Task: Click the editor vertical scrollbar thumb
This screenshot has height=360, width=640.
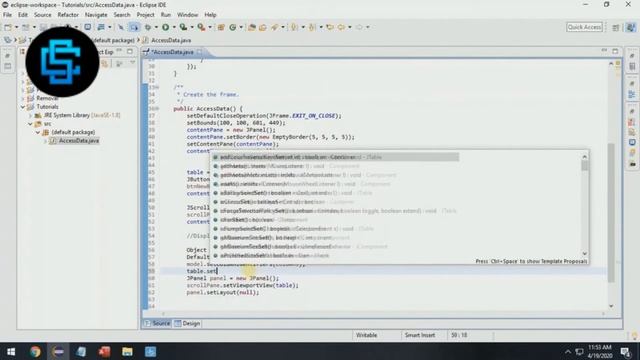Action: (611, 212)
